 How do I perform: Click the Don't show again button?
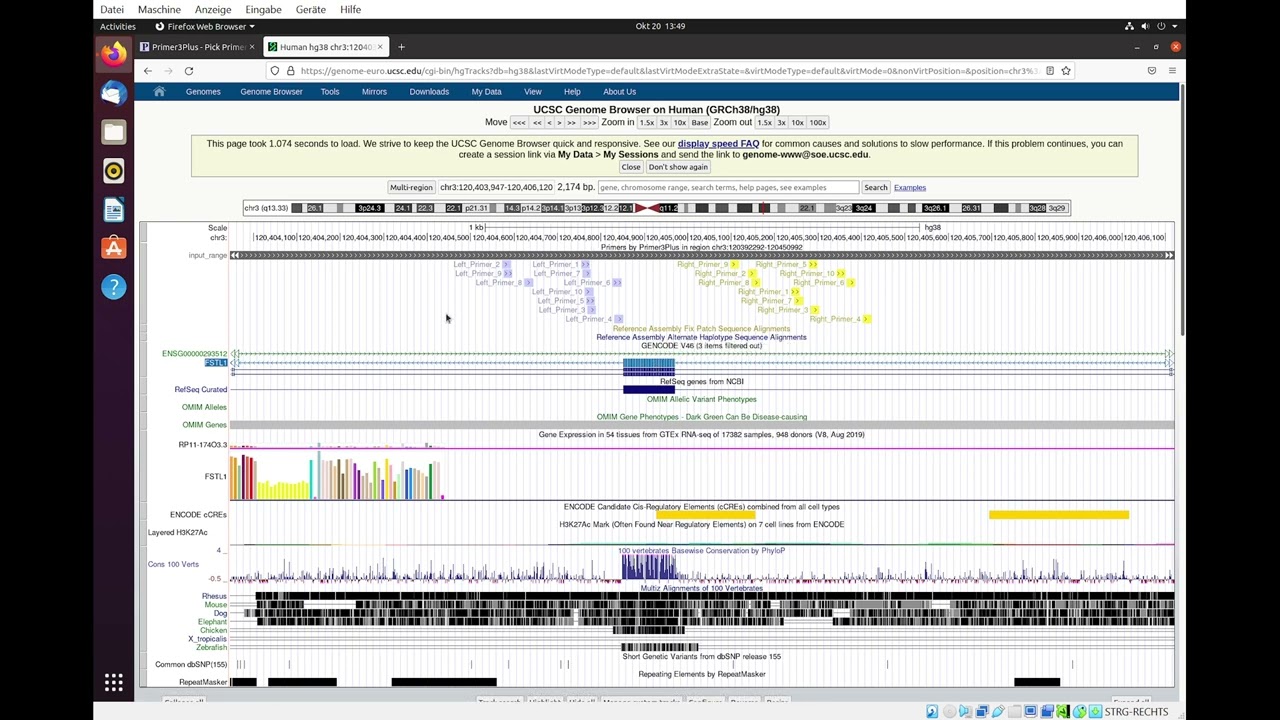pos(678,167)
